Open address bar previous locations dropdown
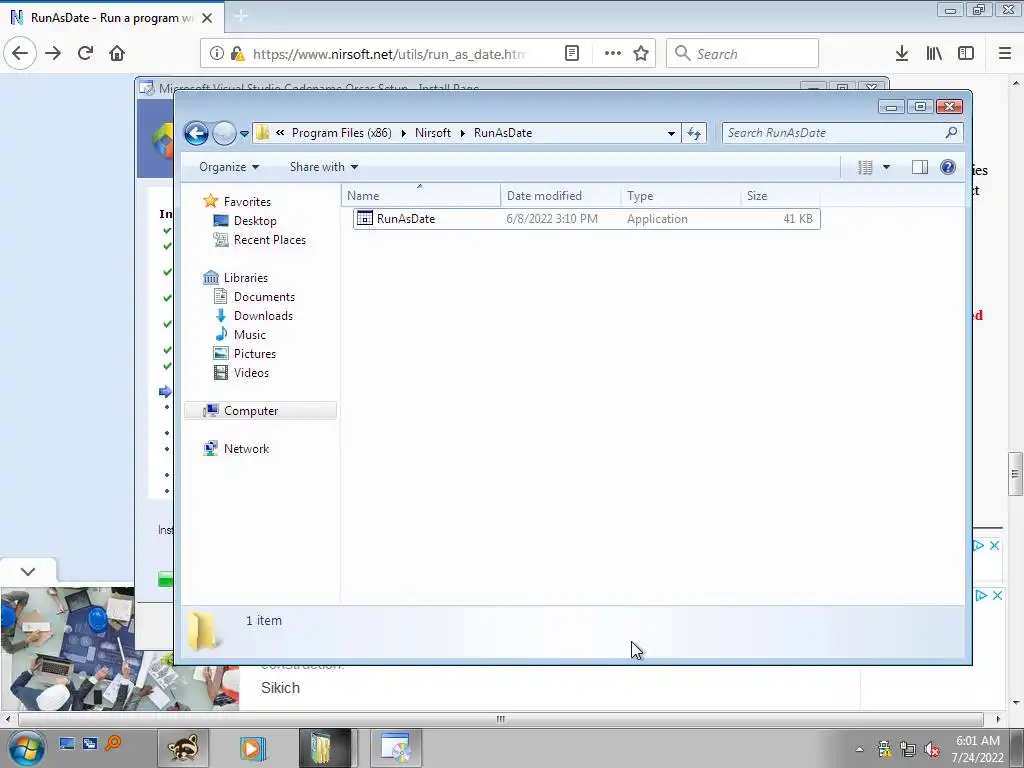Image resolution: width=1024 pixels, height=768 pixels. [671, 133]
